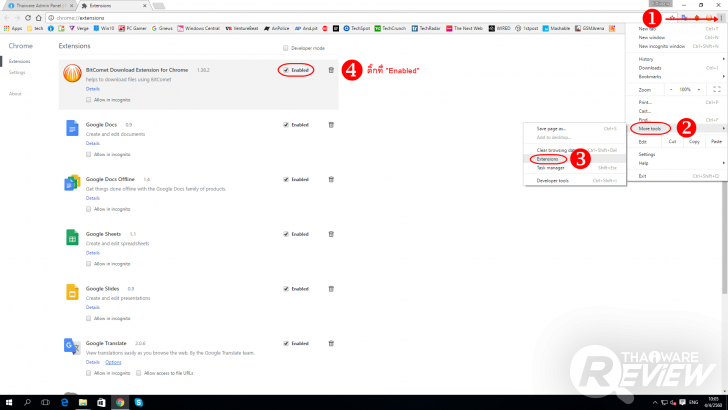Disable Google Translate extension checkbox
Viewport: 728px width, 410px height.
[x=286, y=344]
